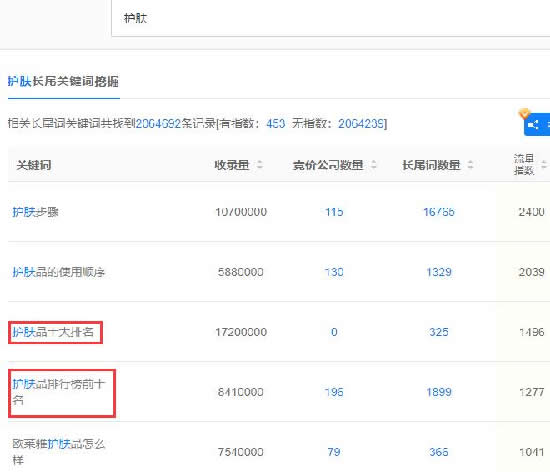The image size is (550, 472).
Task: Sort by 竞价公司数量 column arrows
Action: click(x=374, y=164)
